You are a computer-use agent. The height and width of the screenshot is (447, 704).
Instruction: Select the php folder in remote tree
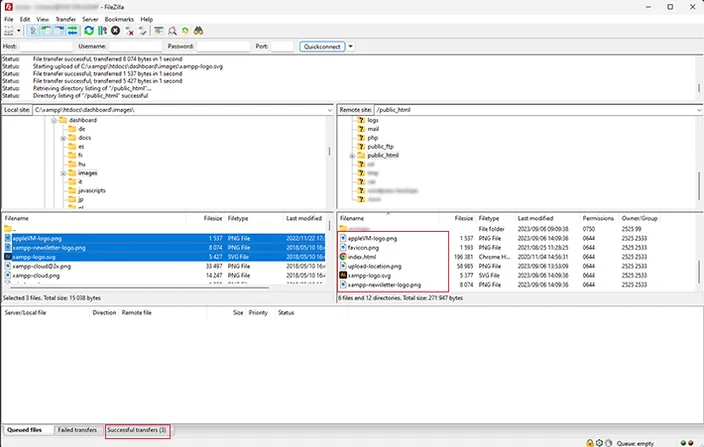[372, 138]
